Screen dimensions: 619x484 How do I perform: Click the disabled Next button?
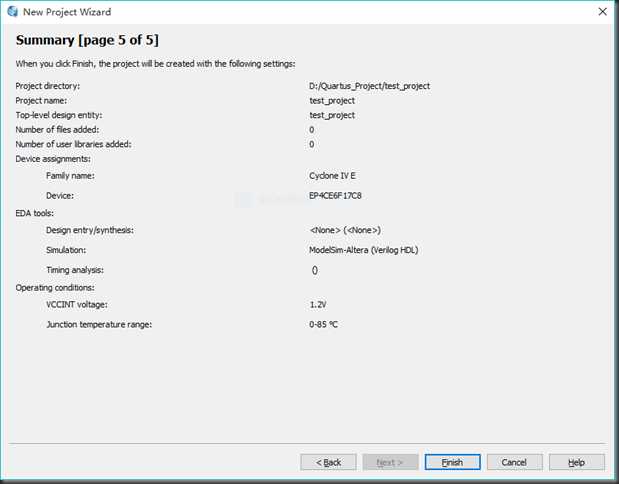(390, 462)
